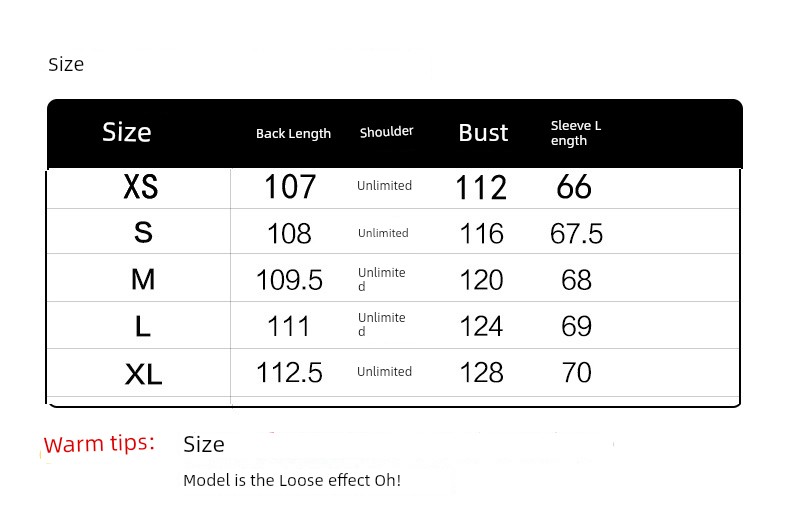Click the Sleeve Length column header
Image resolution: width=790 pixels, height=526 pixels.
tap(576, 133)
